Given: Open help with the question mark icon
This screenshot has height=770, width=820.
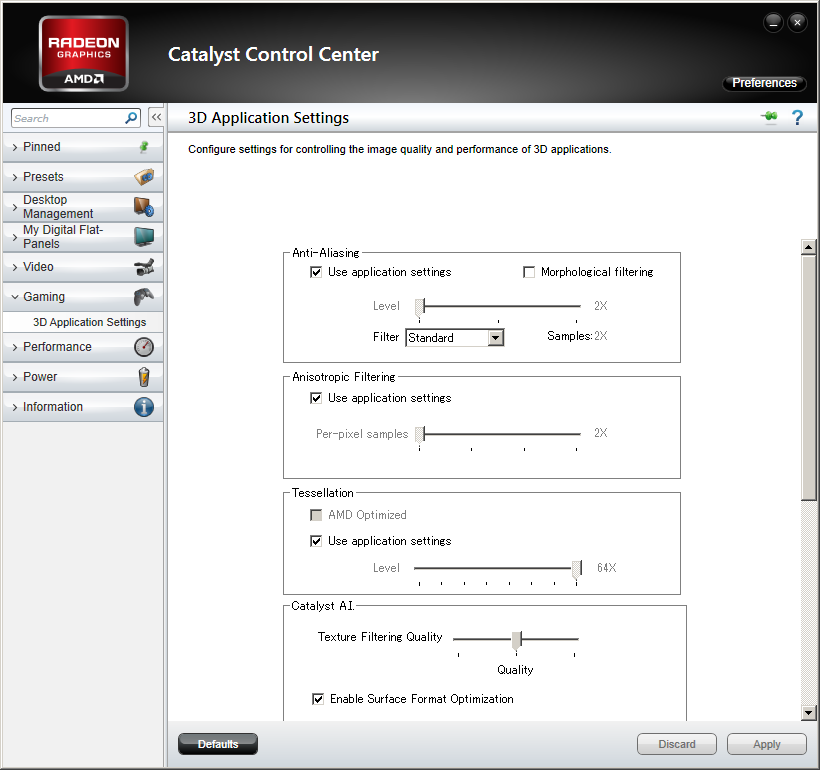Looking at the screenshot, I should pos(798,117).
